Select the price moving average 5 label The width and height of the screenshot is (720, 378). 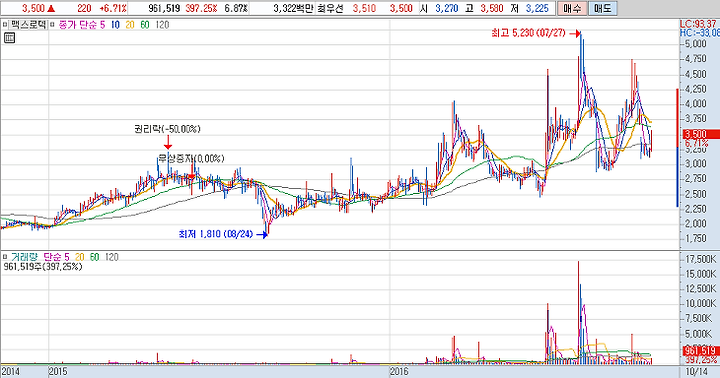click(x=102, y=25)
